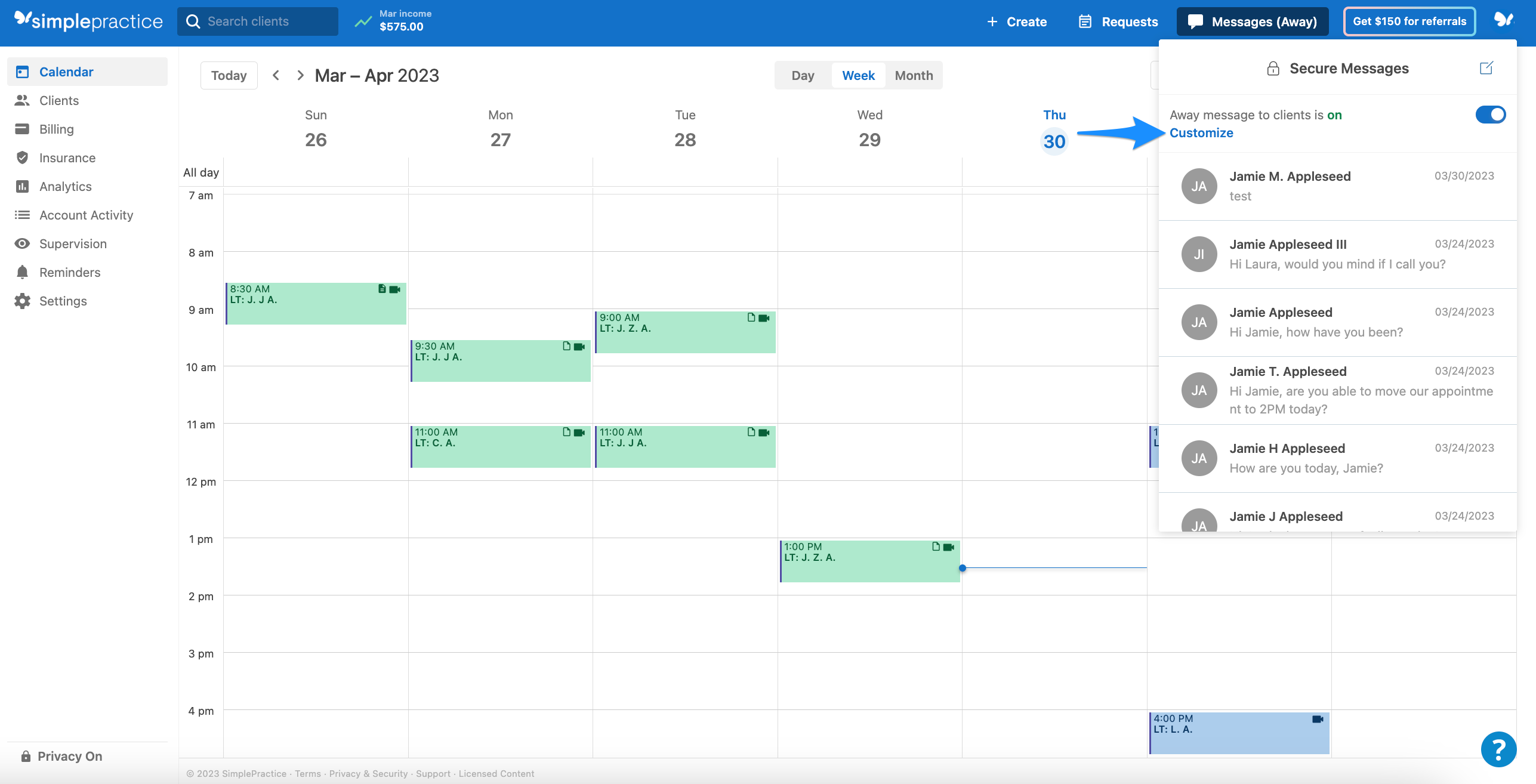Image resolution: width=1536 pixels, height=784 pixels.
Task: Advance to next week using the right chevron
Action: 300,75
